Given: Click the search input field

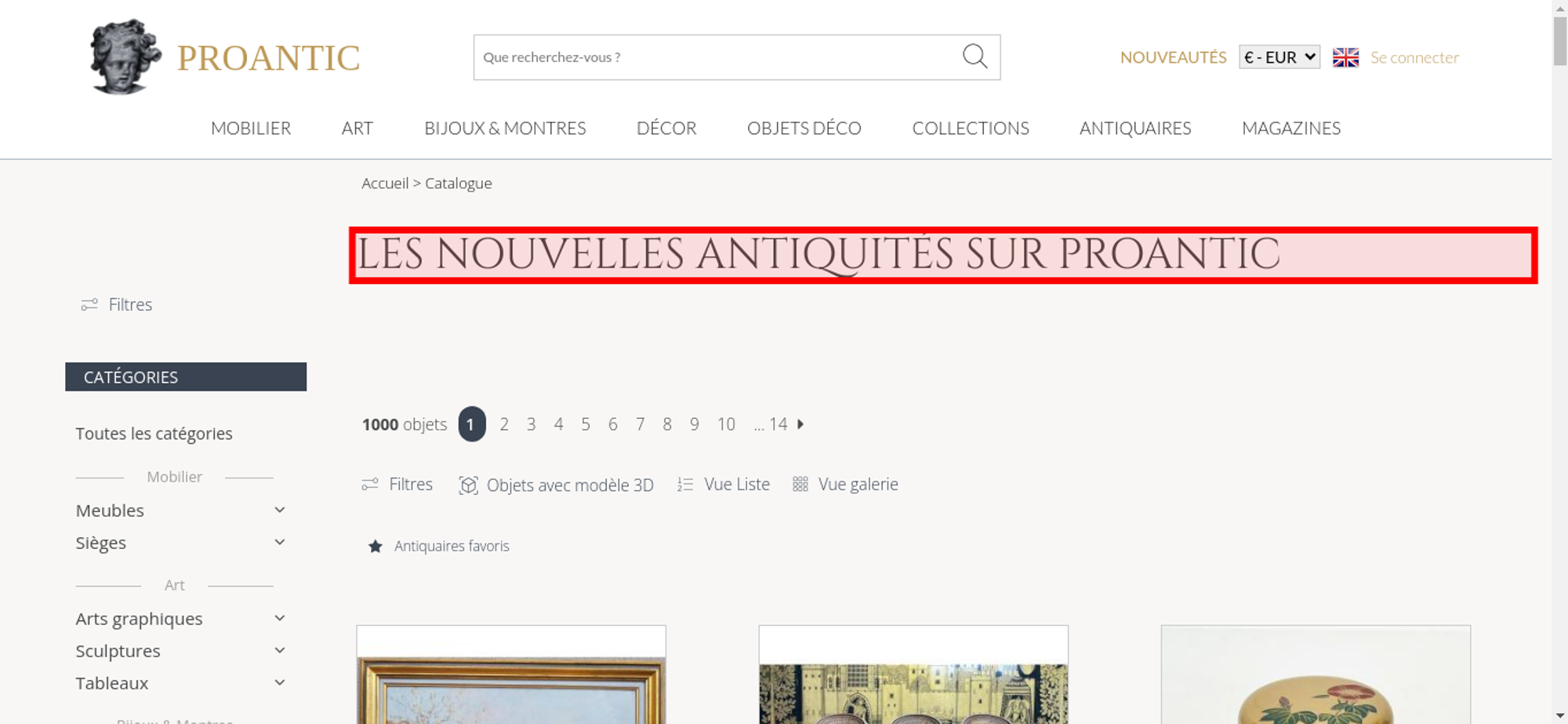Looking at the screenshot, I should pyautogui.click(x=717, y=57).
